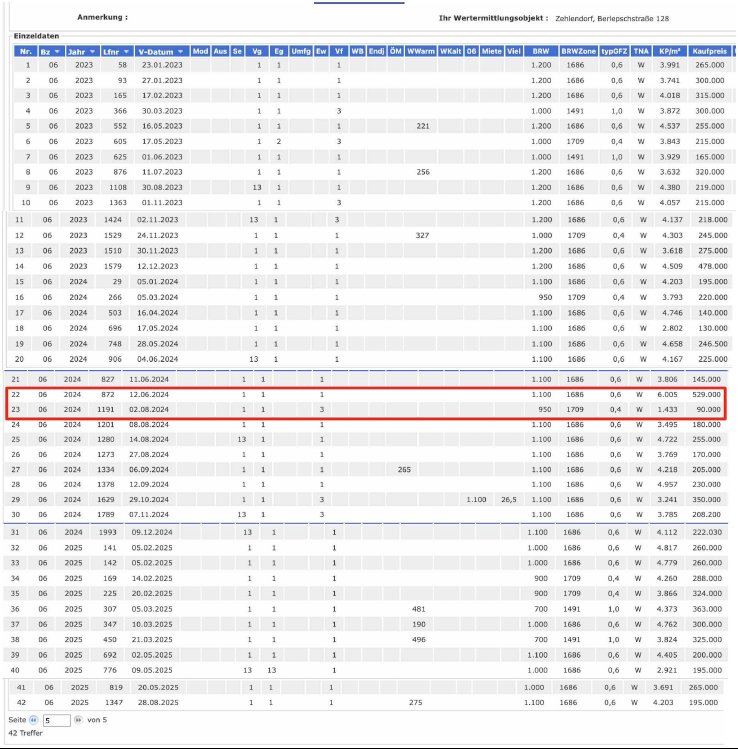This screenshot has width=738, height=749.
Task: Select the Kaufpreis cell 246.500
Action: pos(713,344)
